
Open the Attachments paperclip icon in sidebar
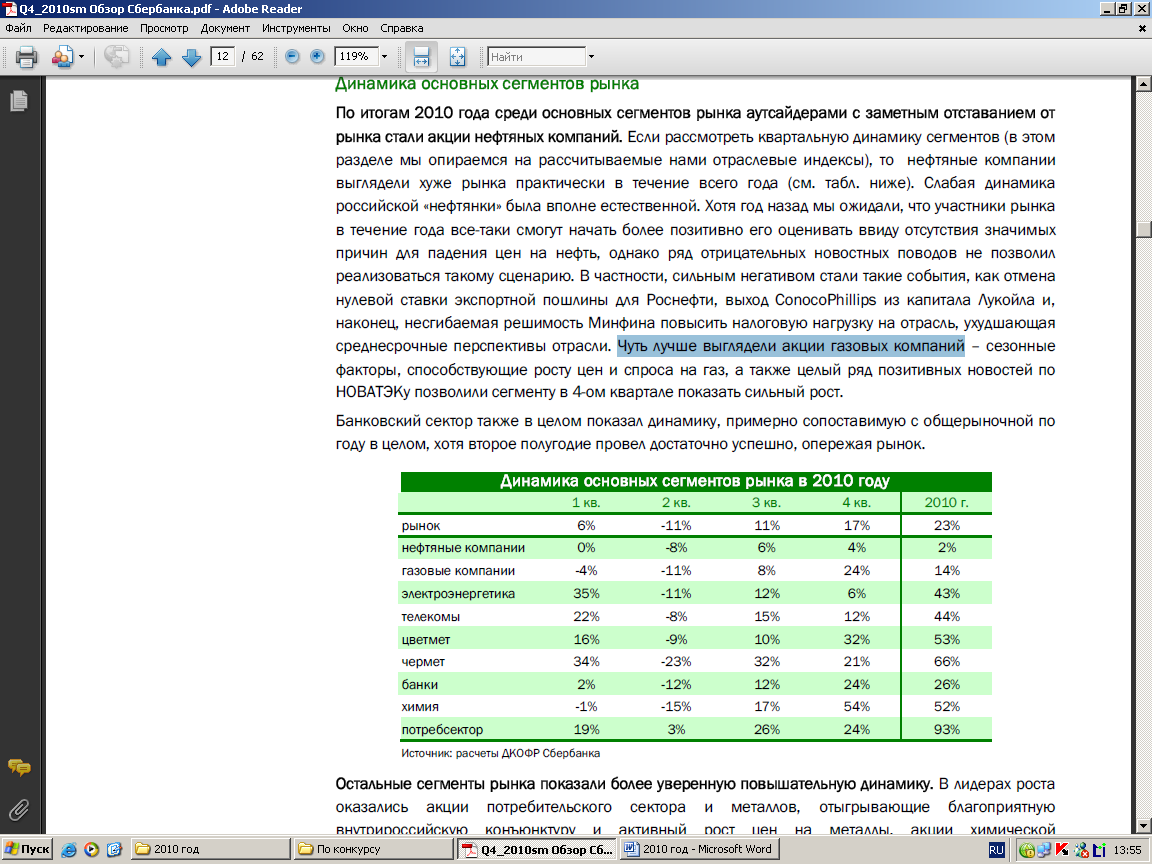click(x=19, y=810)
